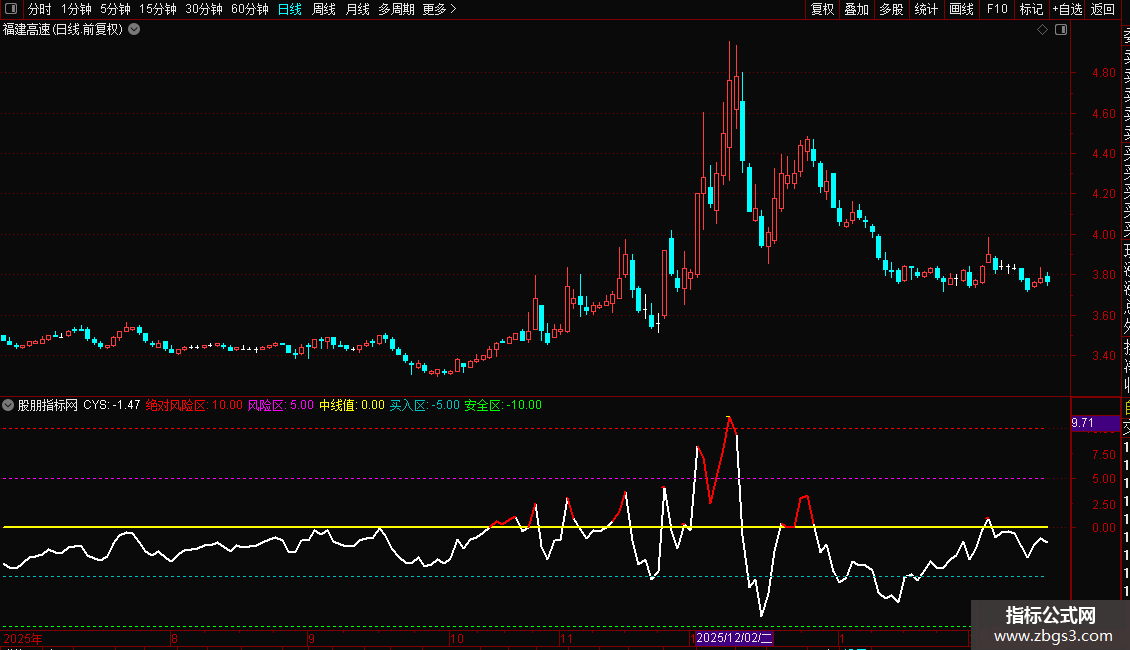Image resolution: width=1130 pixels, height=650 pixels.
Task: Click the diamond icon in the chart corner
Action: click(1042, 30)
